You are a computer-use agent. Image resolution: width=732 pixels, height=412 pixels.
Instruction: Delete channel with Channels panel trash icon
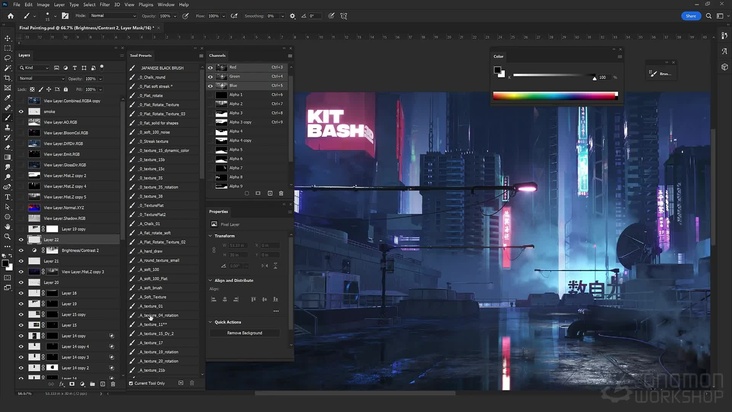[281, 193]
